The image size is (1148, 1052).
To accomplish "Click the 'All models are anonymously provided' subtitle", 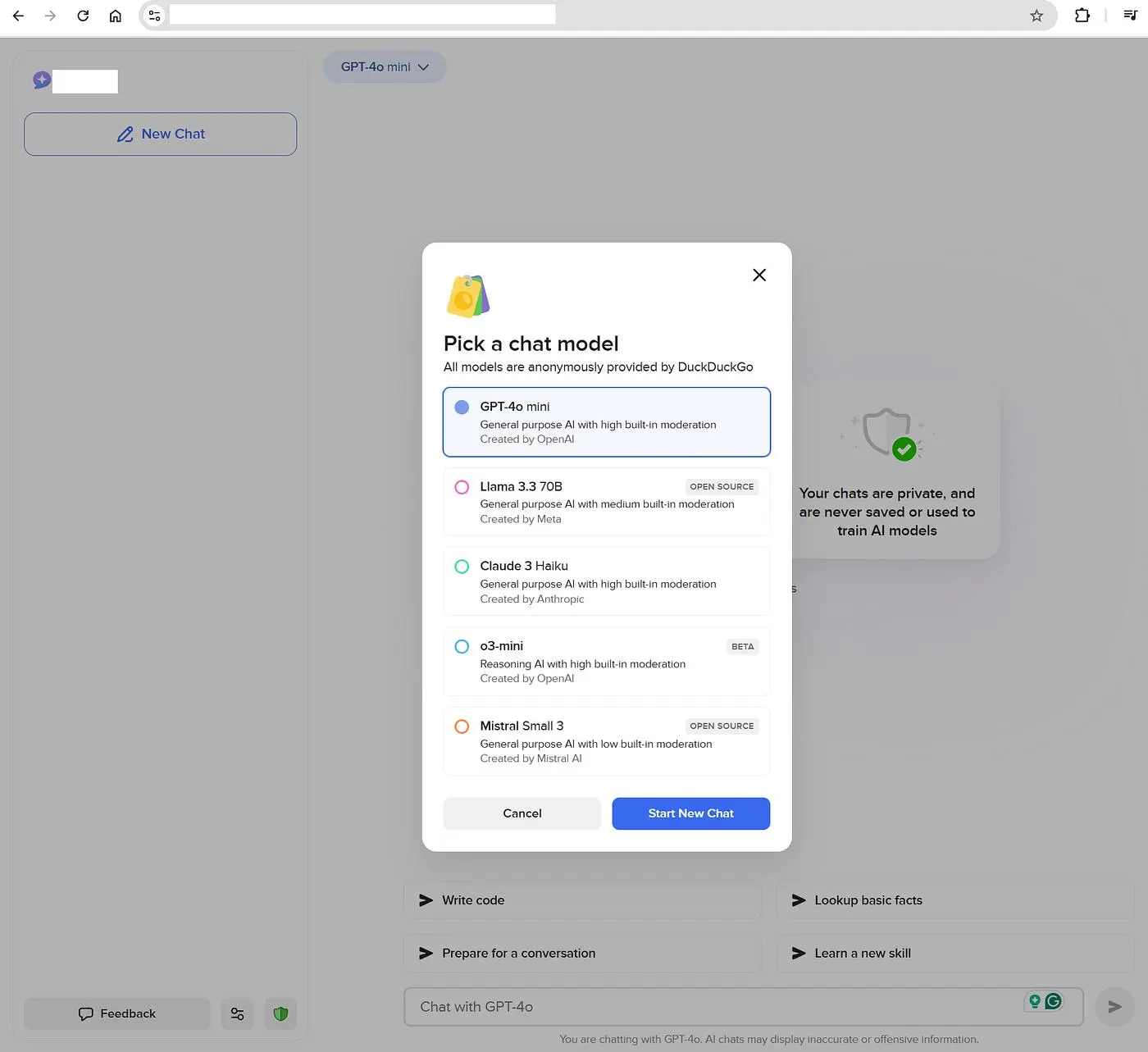I will (599, 367).
